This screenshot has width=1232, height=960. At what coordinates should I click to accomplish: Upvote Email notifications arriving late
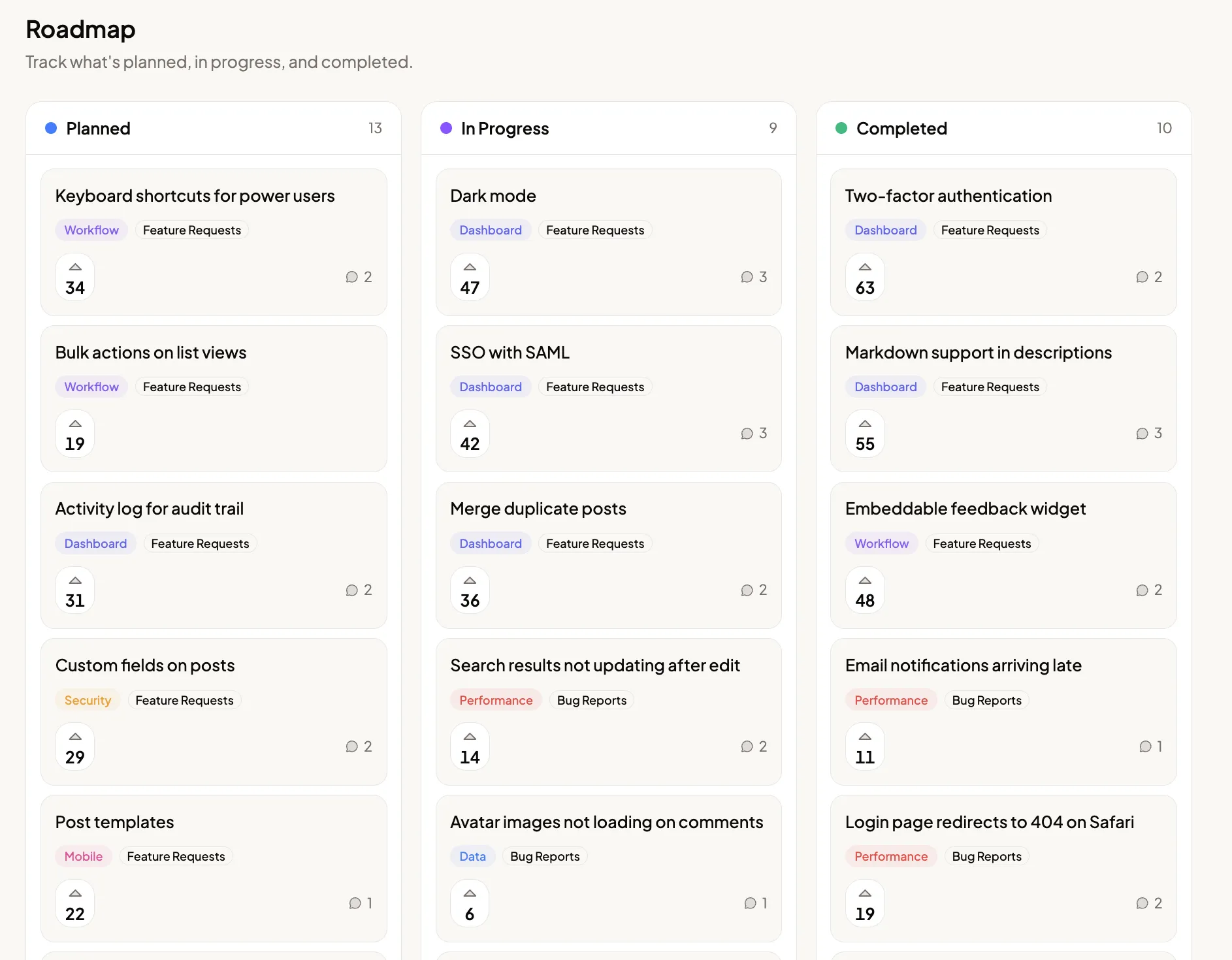click(865, 746)
